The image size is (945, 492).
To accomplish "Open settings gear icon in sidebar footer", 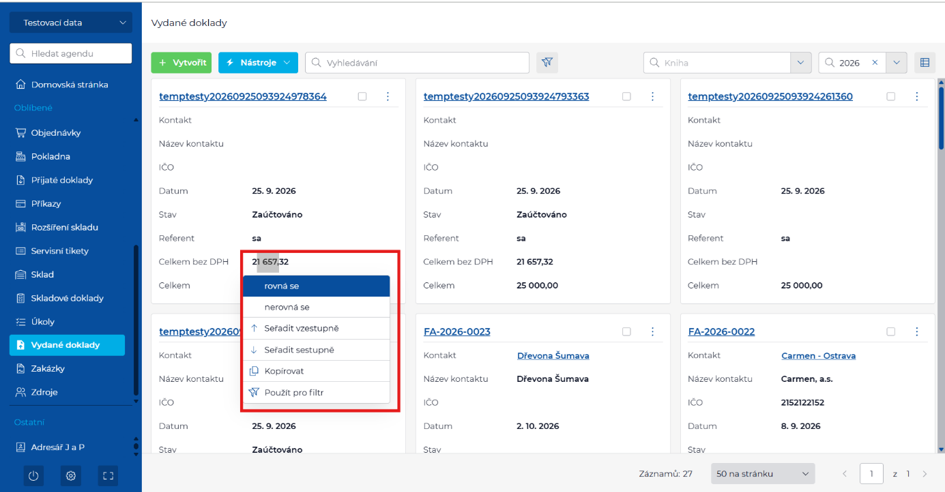I will tap(71, 476).
